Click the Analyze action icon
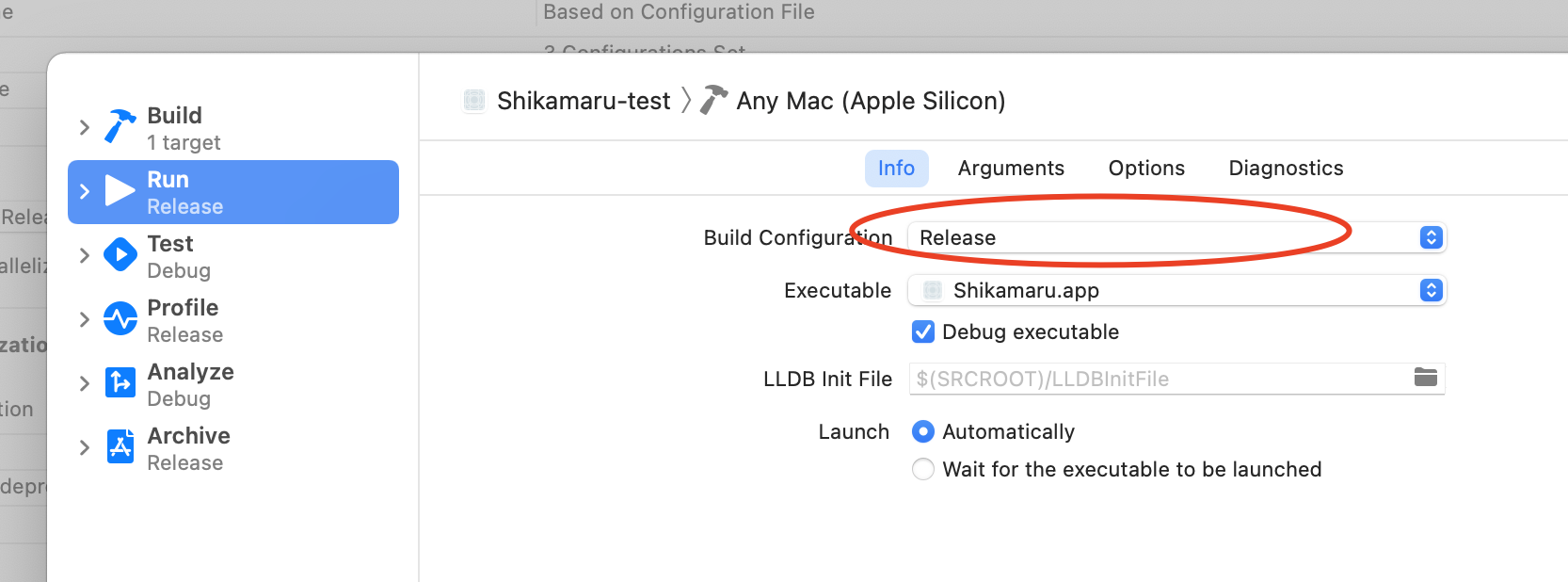This screenshot has height=582, width=1568. tap(120, 383)
